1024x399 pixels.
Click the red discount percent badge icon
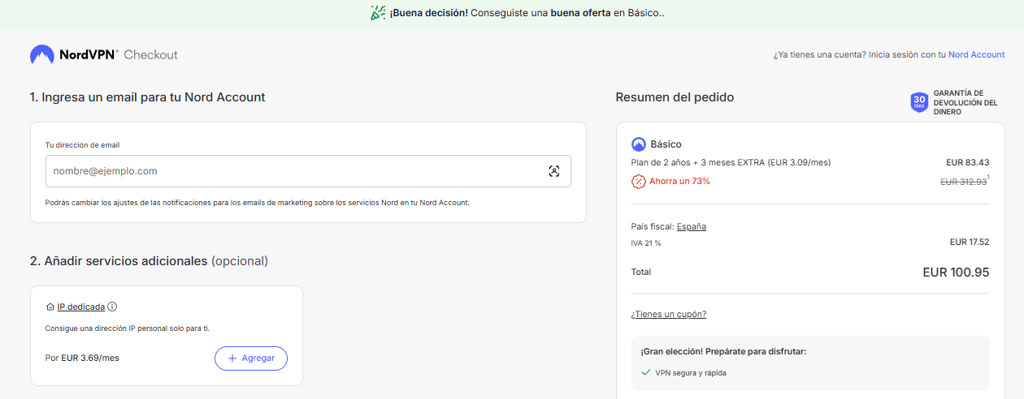[x=638, y=181]
